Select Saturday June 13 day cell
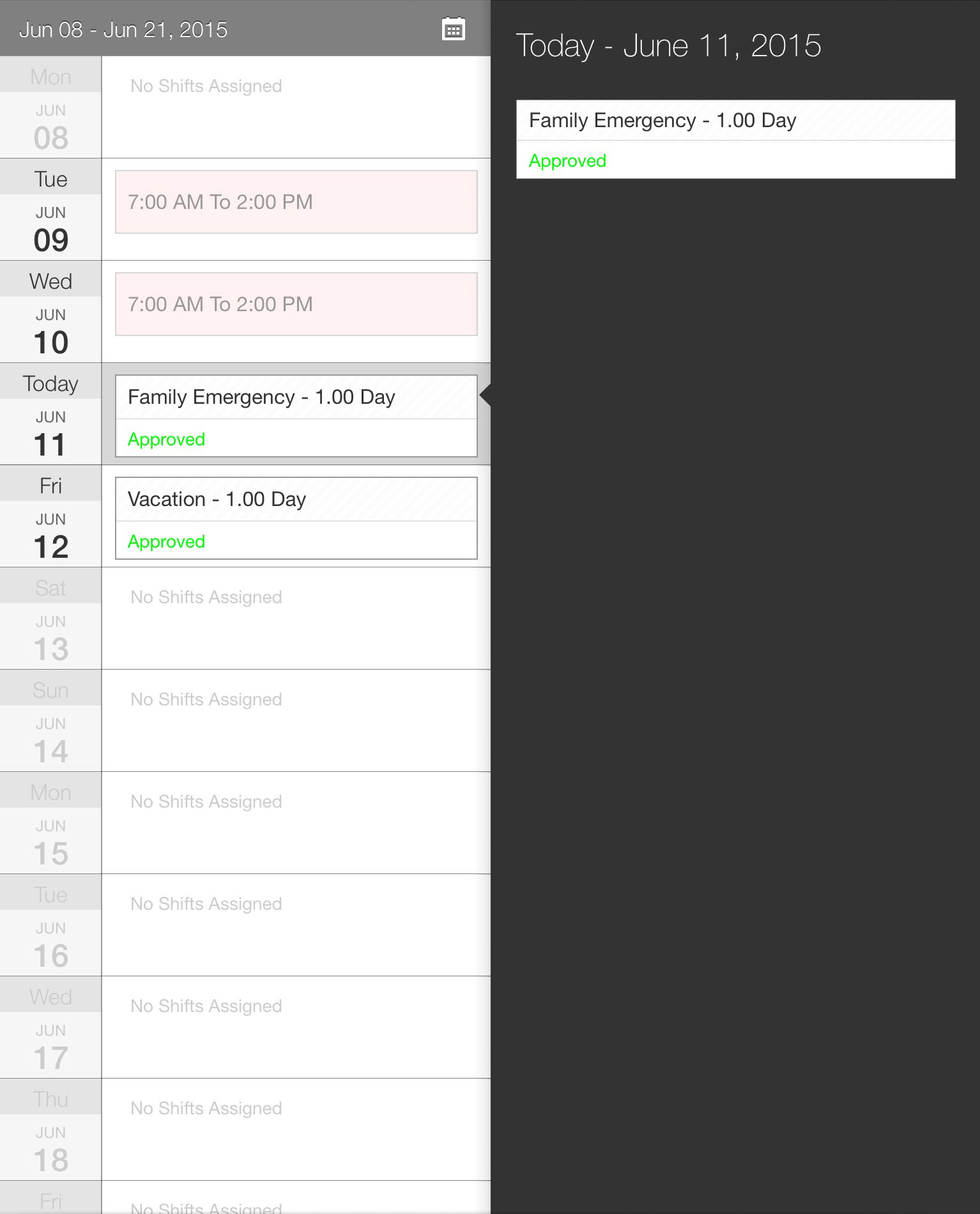This screenshot has height=1214, width=980. [50, 619]
